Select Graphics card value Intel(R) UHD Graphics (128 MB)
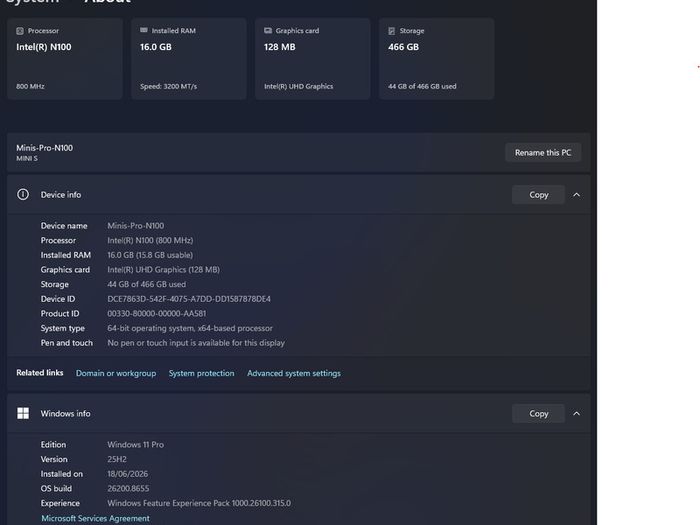 click(x=163, y=270)
